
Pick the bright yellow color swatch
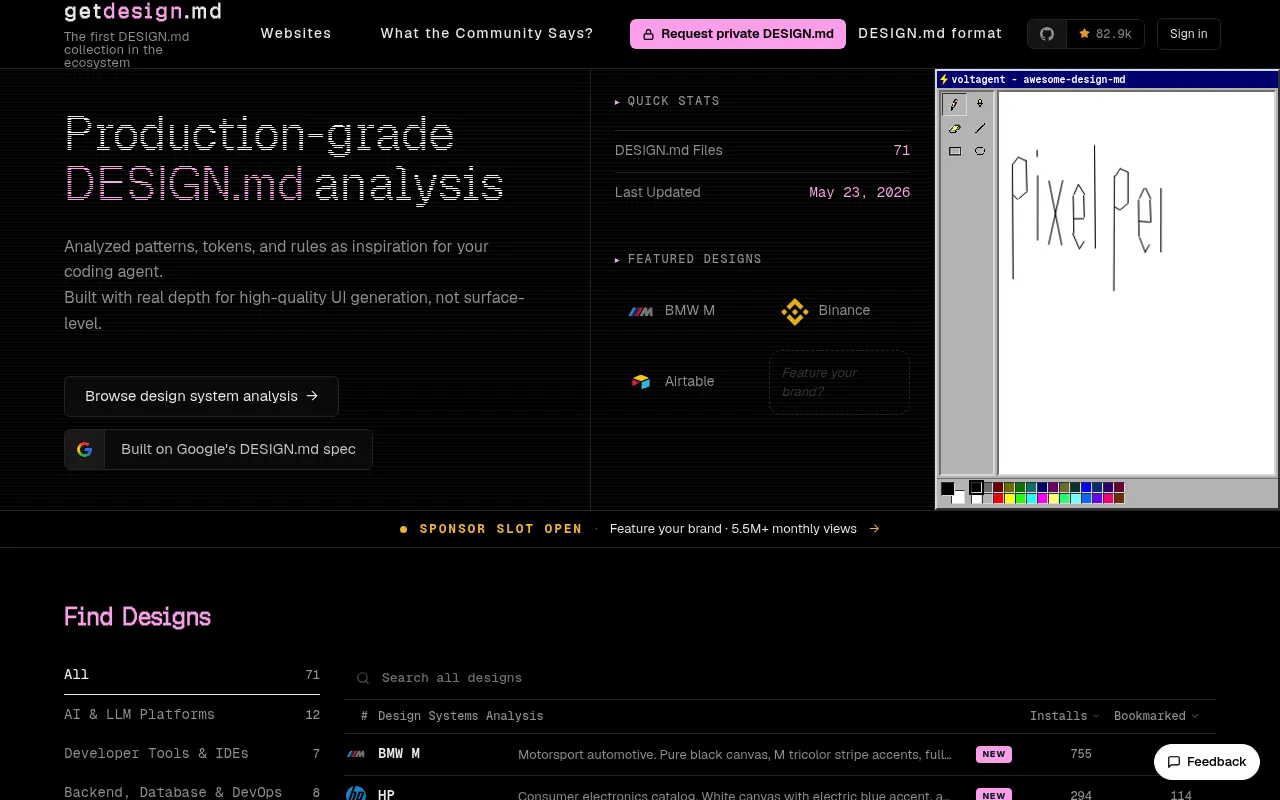[1009, 498]
